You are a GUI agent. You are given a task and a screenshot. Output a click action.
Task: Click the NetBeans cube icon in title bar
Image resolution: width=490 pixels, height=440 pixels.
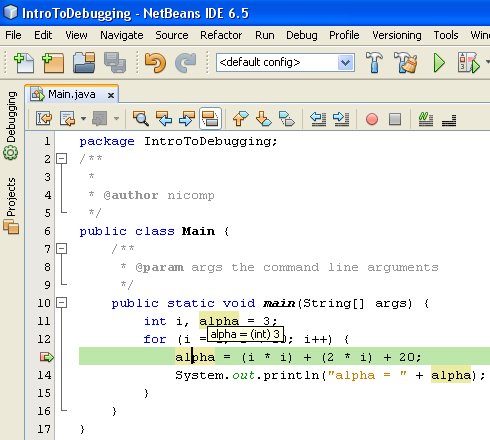10,12
